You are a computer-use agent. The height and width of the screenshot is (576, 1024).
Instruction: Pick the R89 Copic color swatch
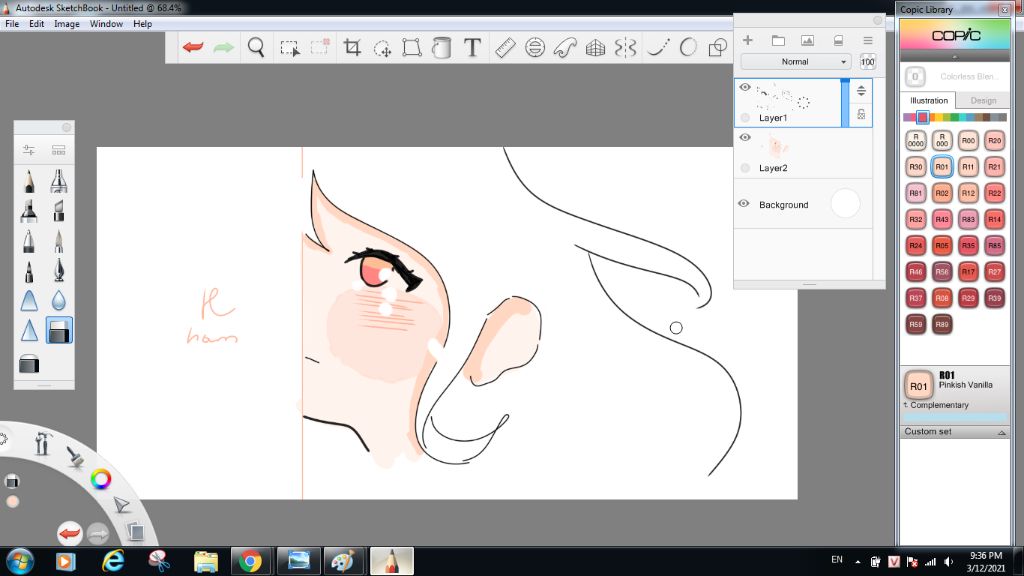942,324
